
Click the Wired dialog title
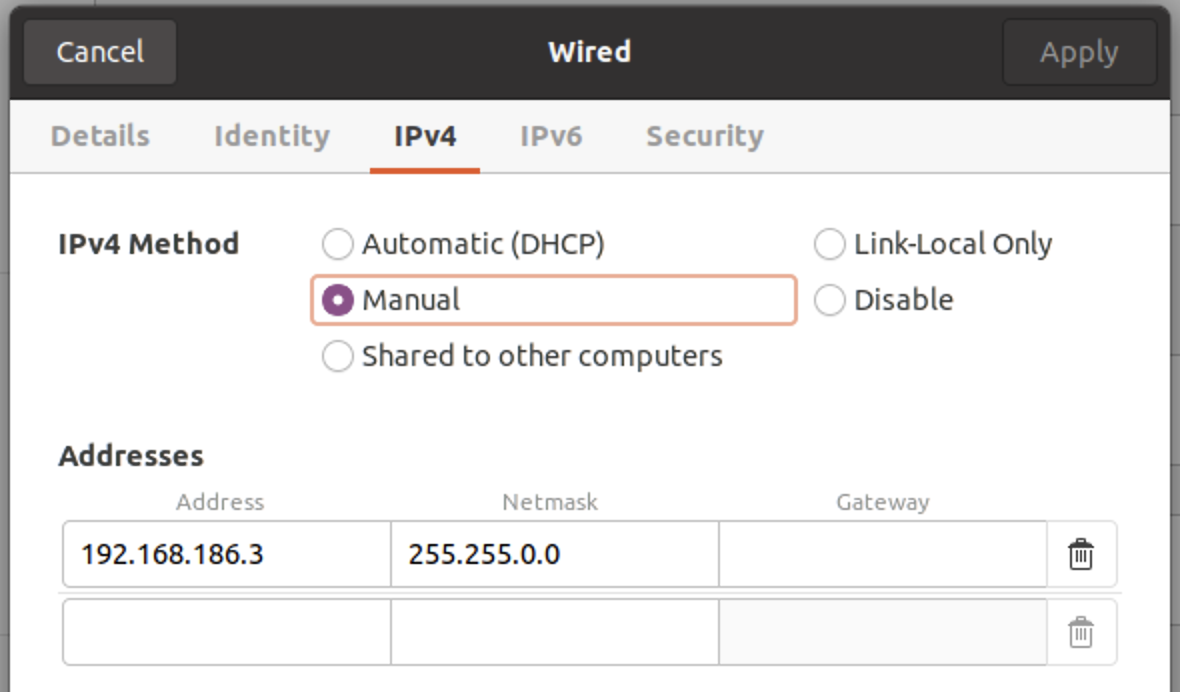click(x=589, y=52)
